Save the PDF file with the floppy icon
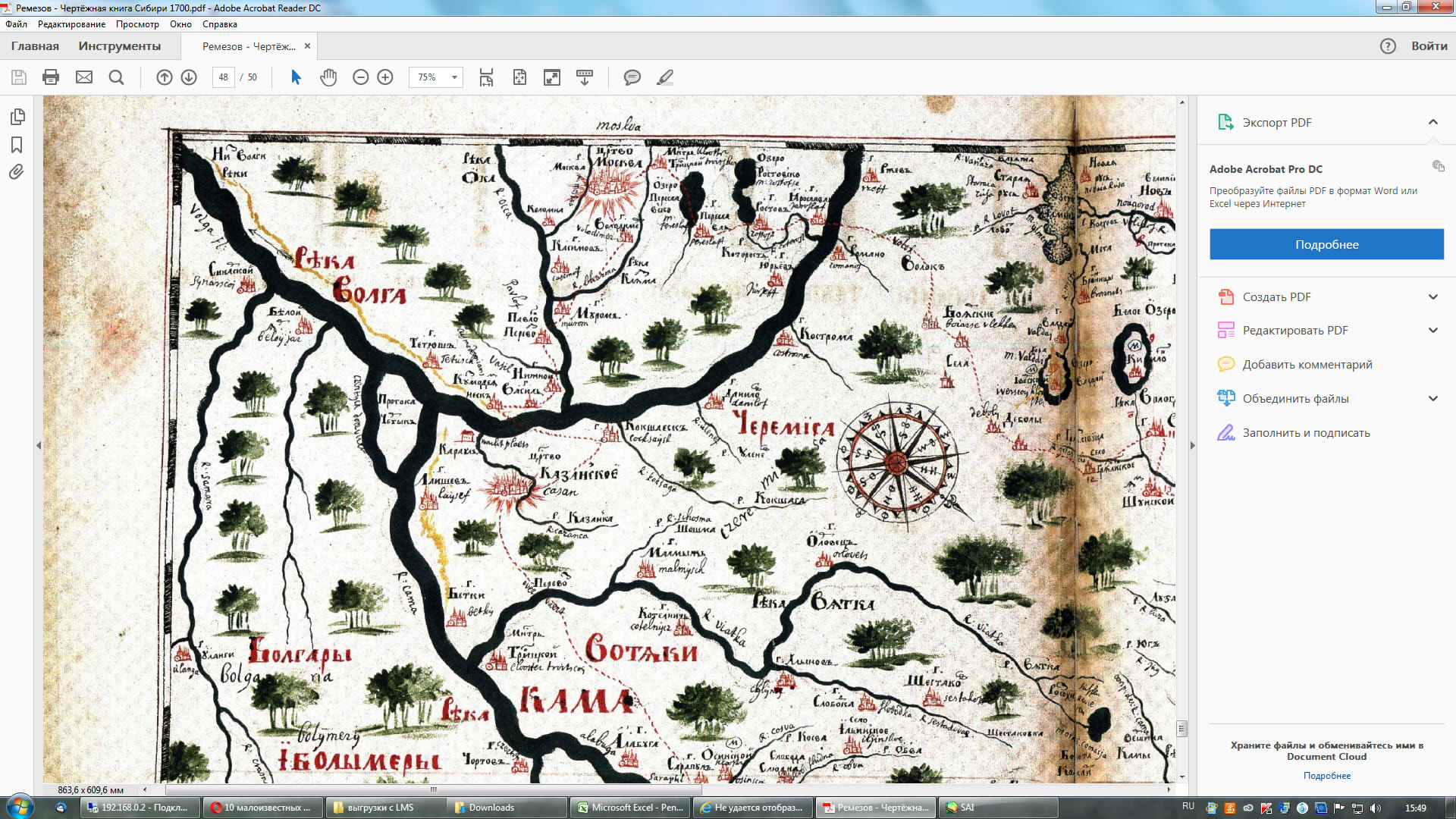 click(19, 77)
